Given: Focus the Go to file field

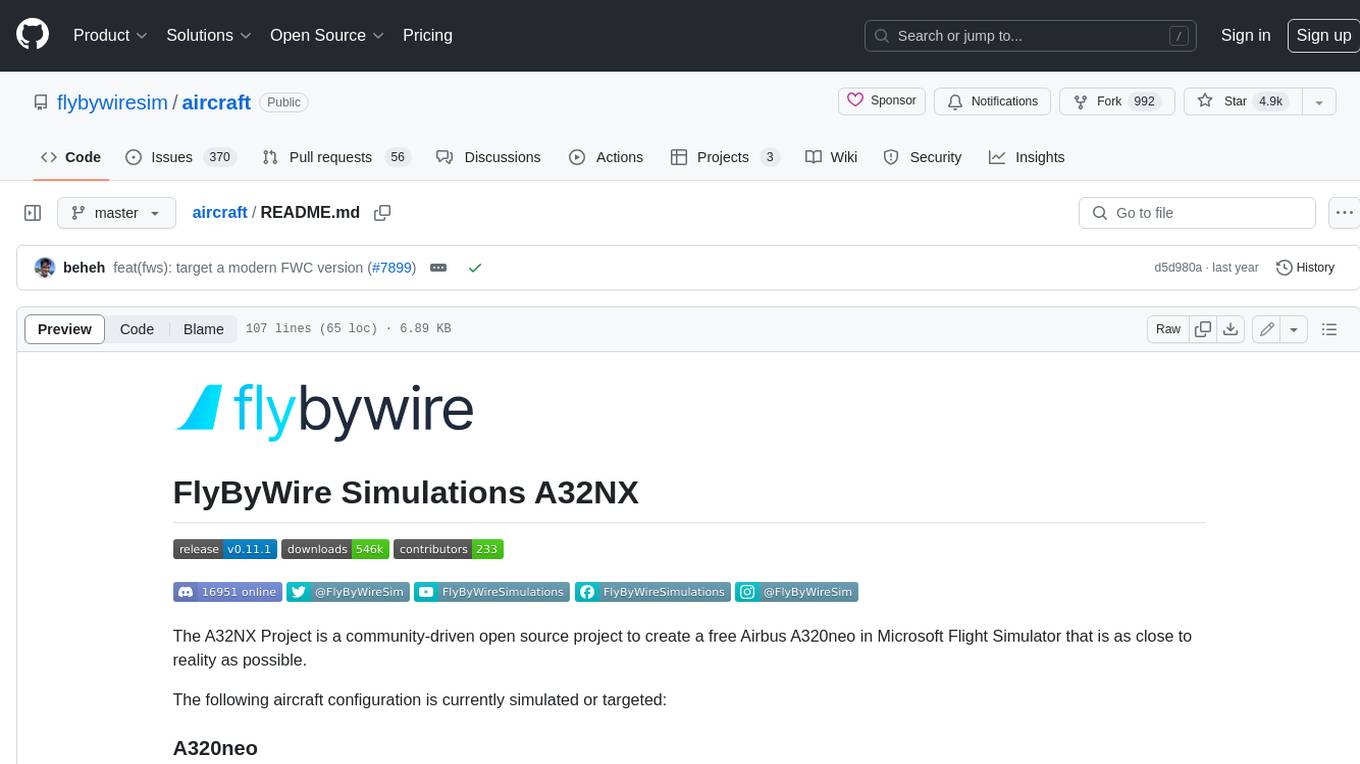Looking at the screenshot, I should click(x=1197, y=213).
